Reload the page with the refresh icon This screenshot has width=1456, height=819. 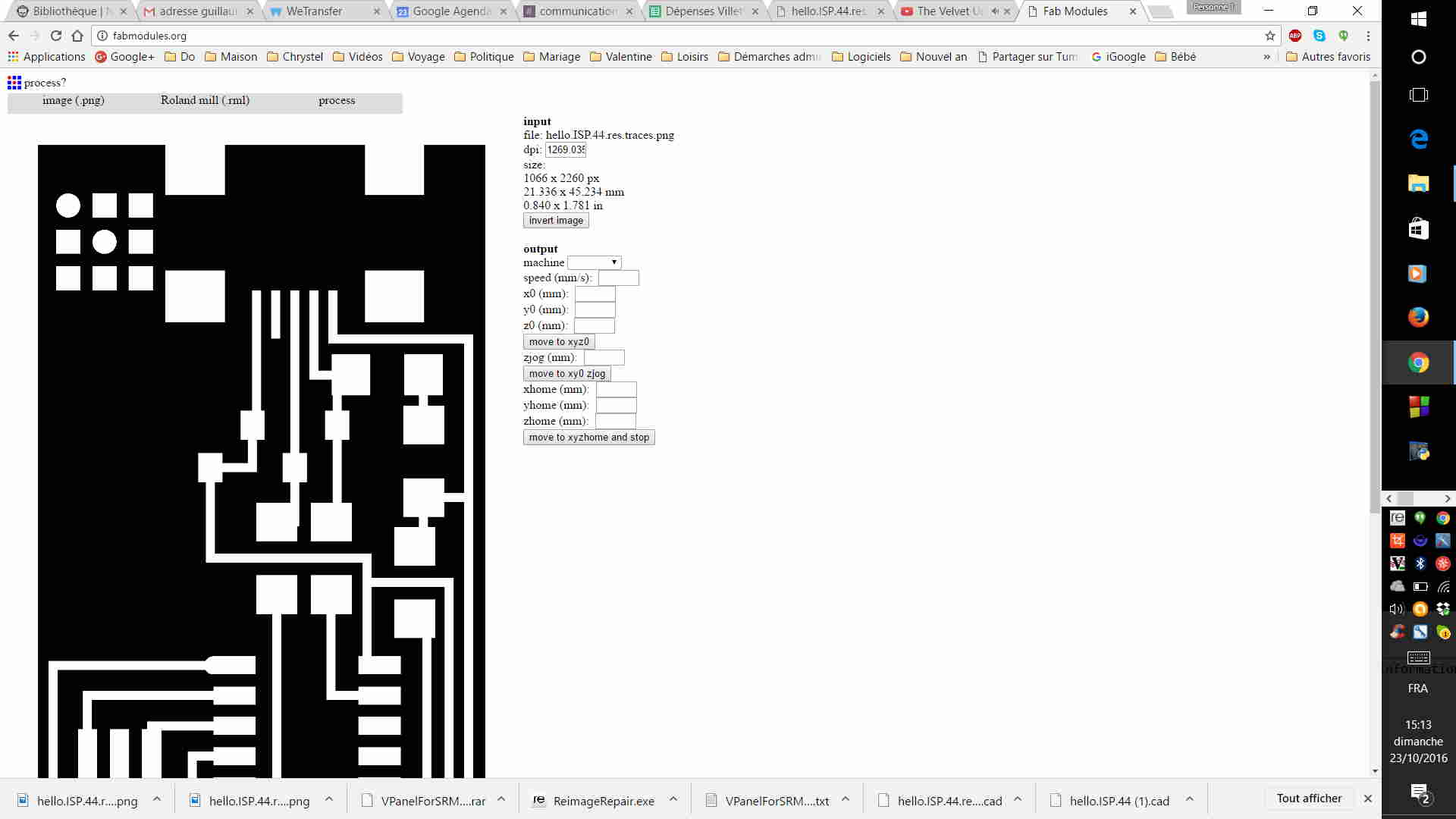click(x=55, y=36)
